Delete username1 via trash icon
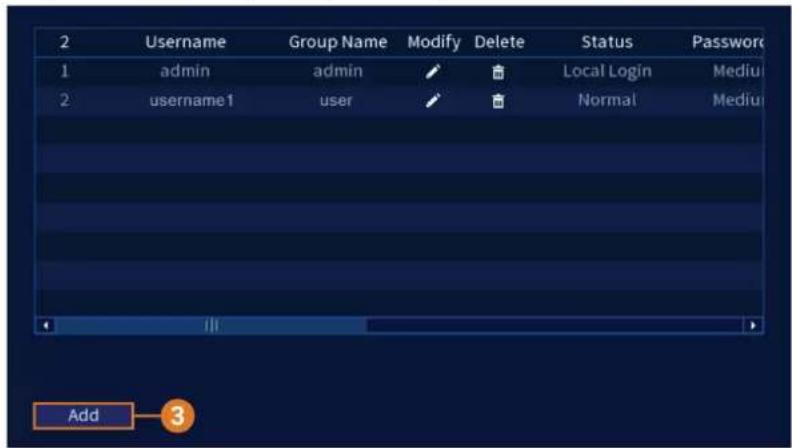 [x=498, y=101]
